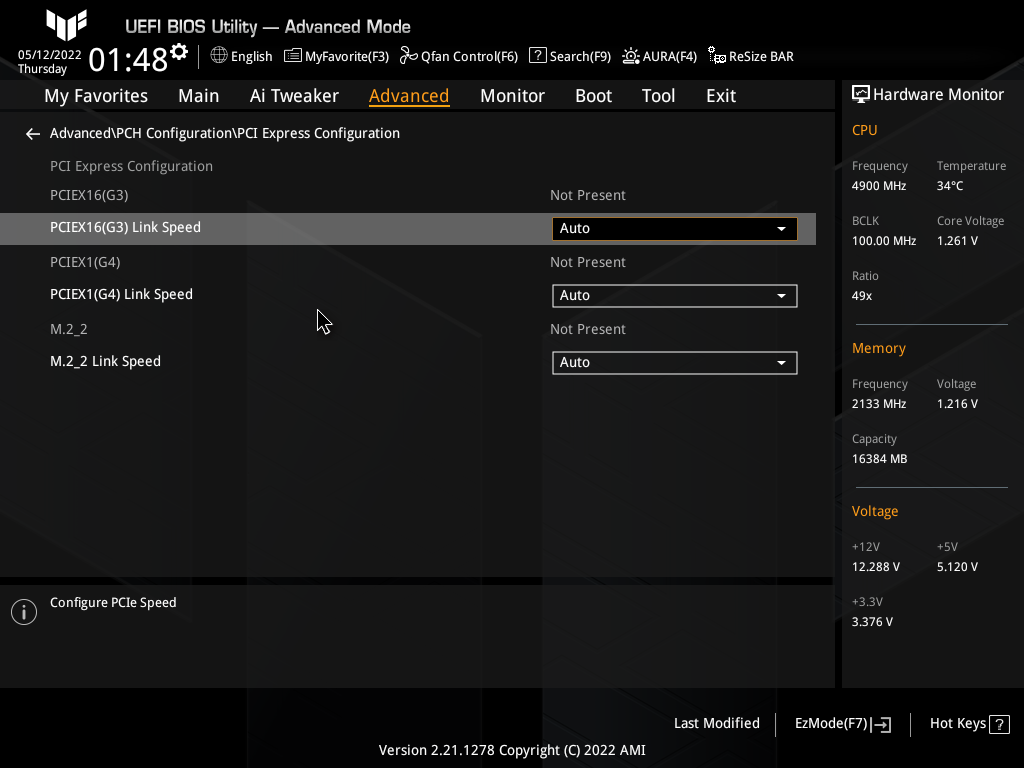Change the English language setting
1024x768 pixels.
(x=251, y=57)
